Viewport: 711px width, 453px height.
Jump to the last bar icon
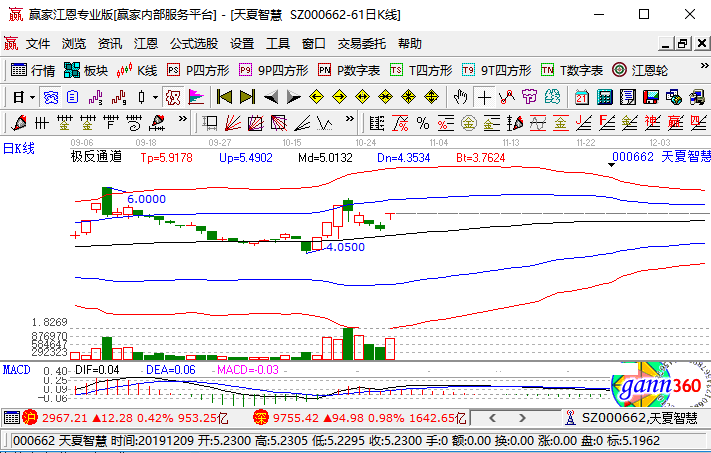click(x=247, y=97)
